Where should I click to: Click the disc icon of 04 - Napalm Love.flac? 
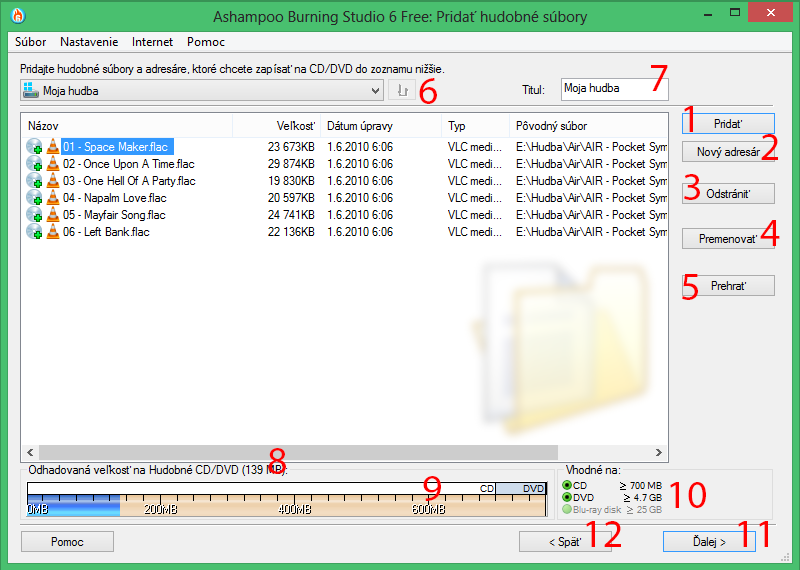point(34,197)
